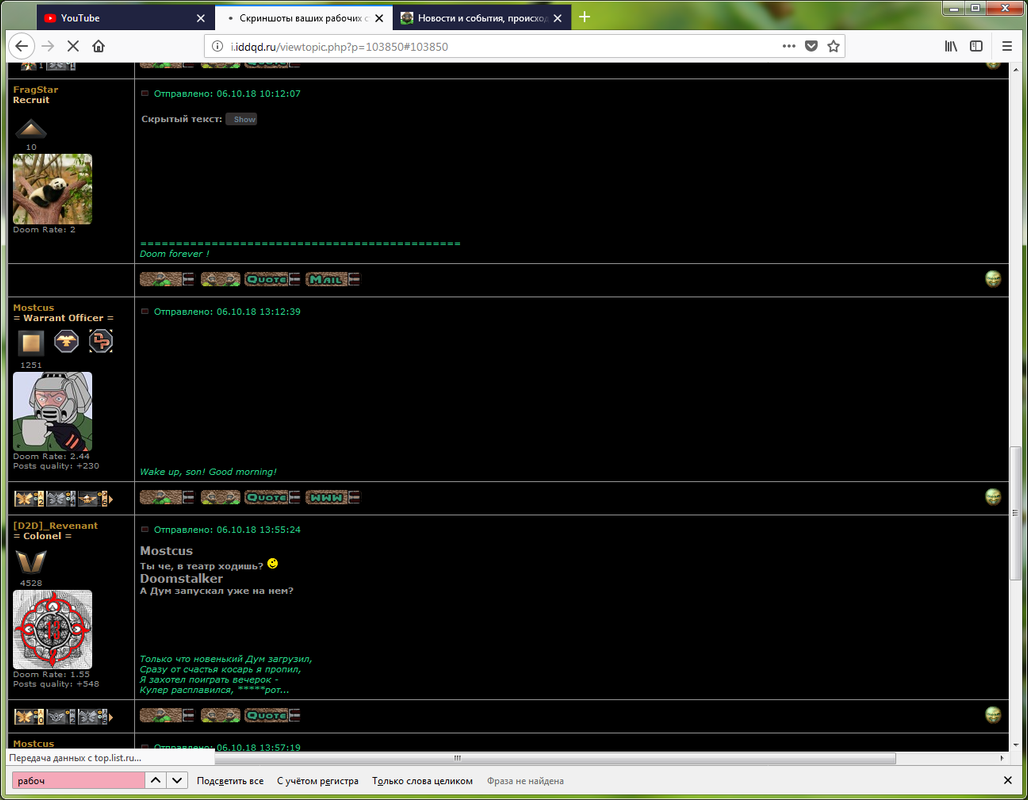Click Mostcus's square gold rank badge
The width and height of the screenshot is (1028, 800).
(31, 342)
